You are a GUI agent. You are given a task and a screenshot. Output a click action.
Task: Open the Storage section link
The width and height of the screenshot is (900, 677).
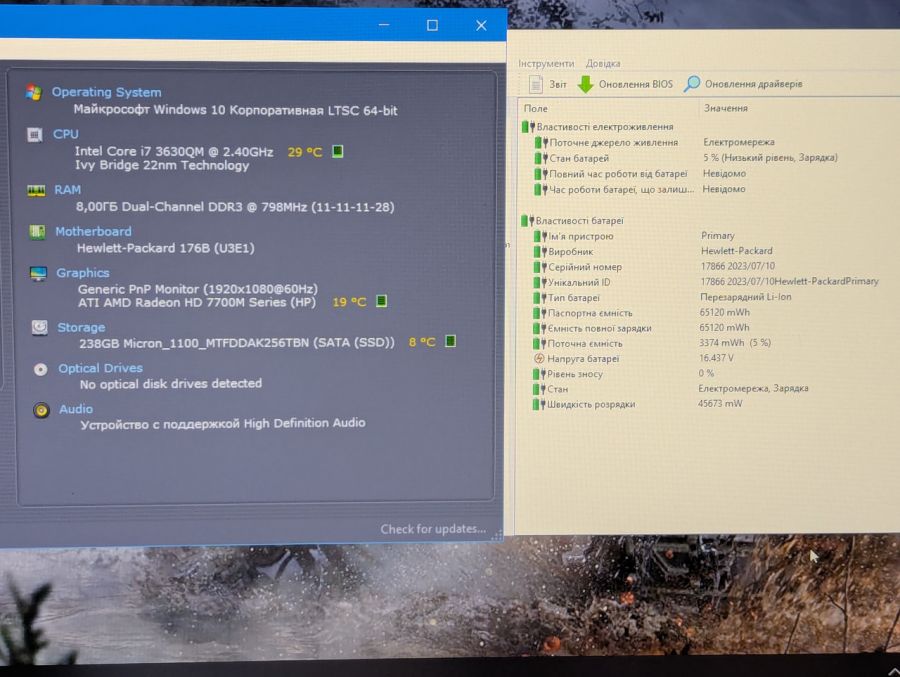pos(81,327)
